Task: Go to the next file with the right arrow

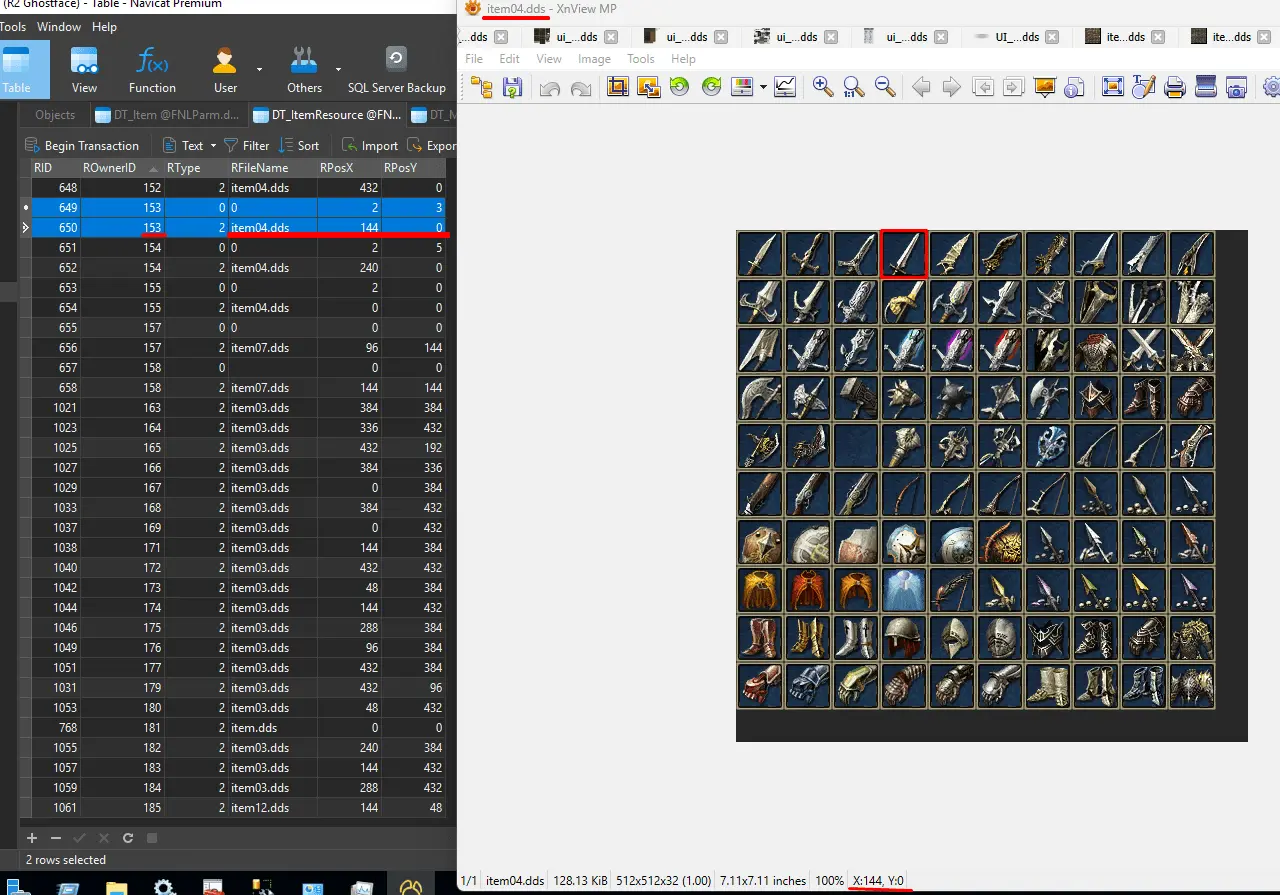Action: coord(952,87)
